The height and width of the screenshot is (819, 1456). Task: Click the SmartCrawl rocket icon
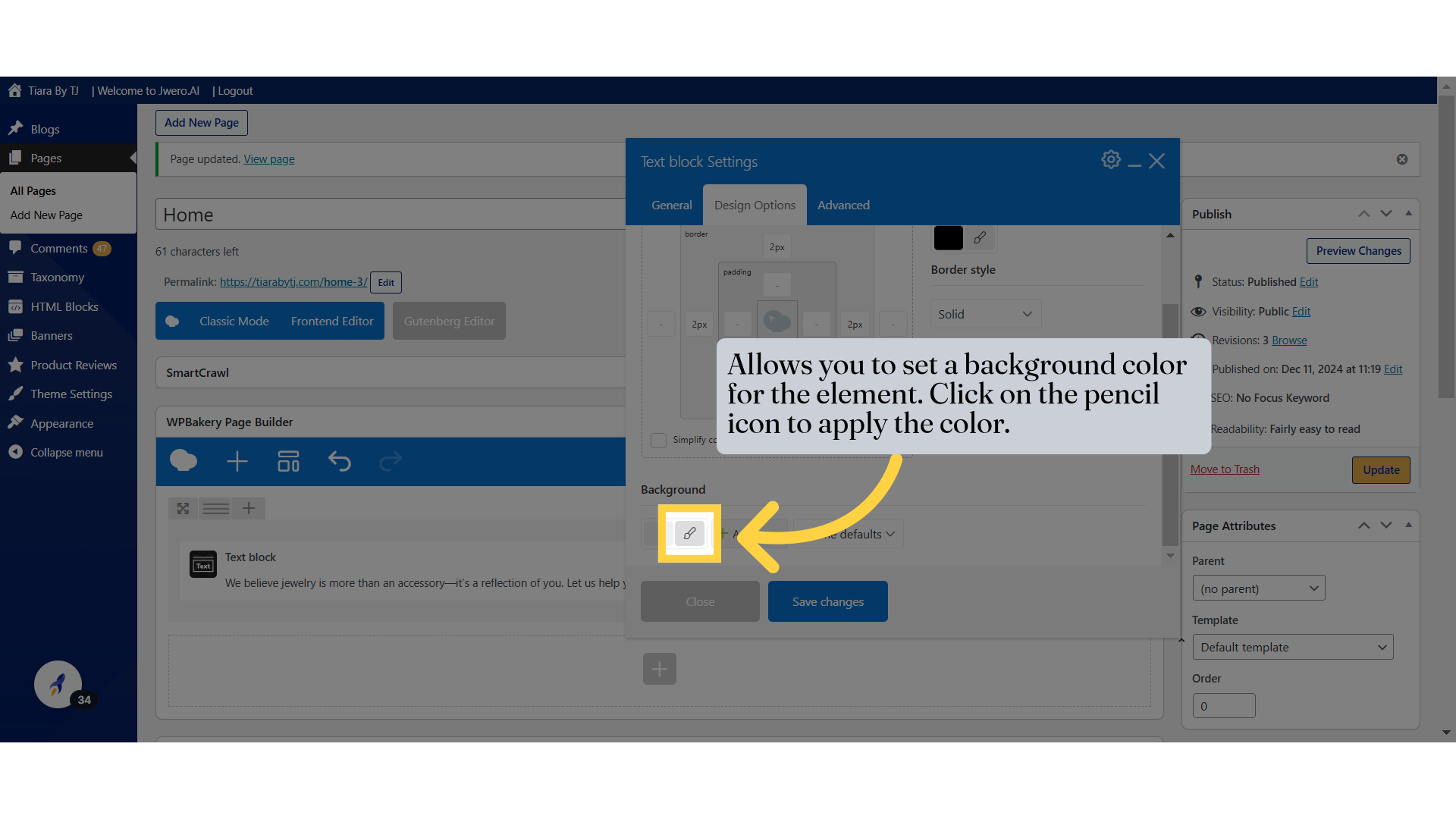click(58, 685)
